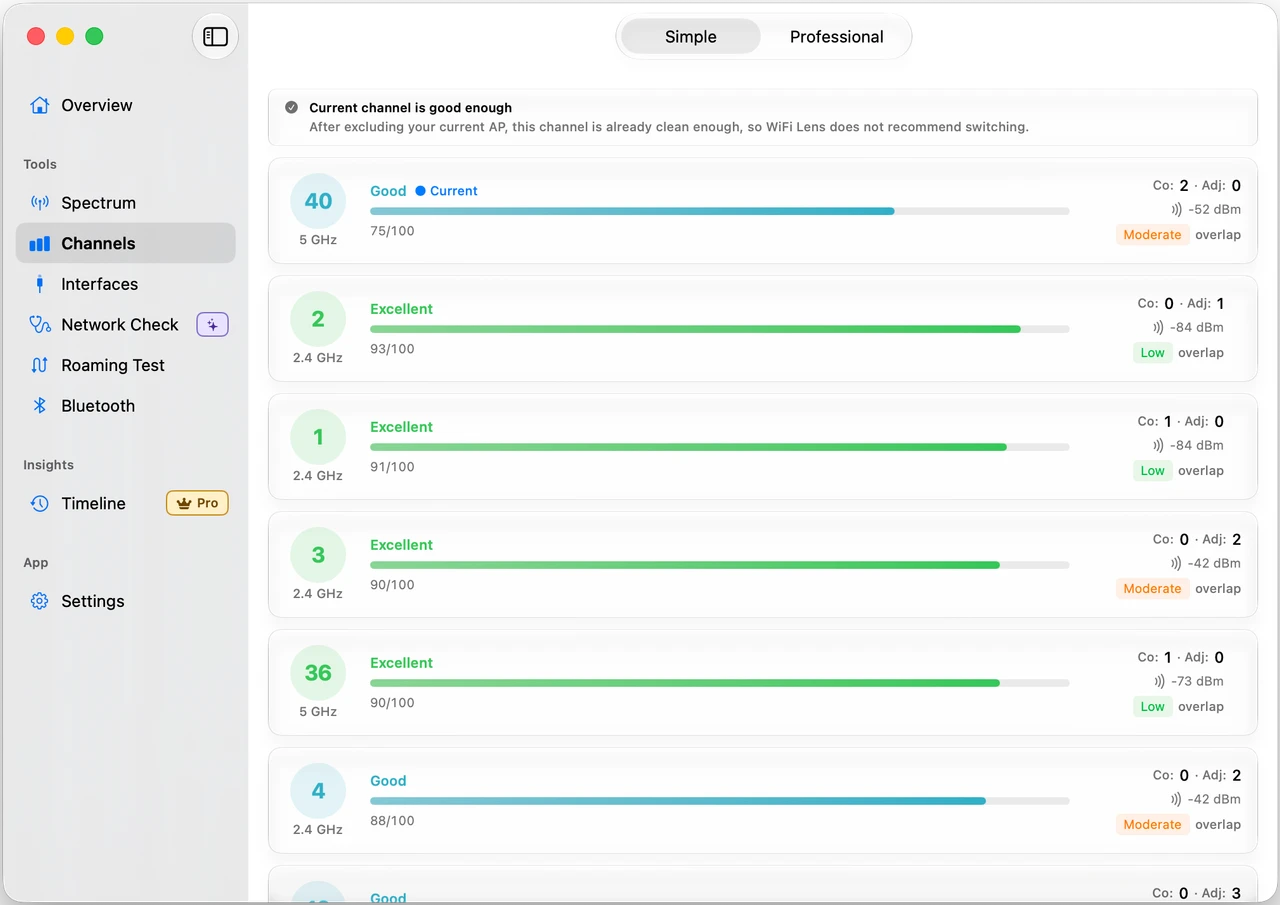Click the 91/100 score text
The image size is (1280, 905).
point(392,467)
